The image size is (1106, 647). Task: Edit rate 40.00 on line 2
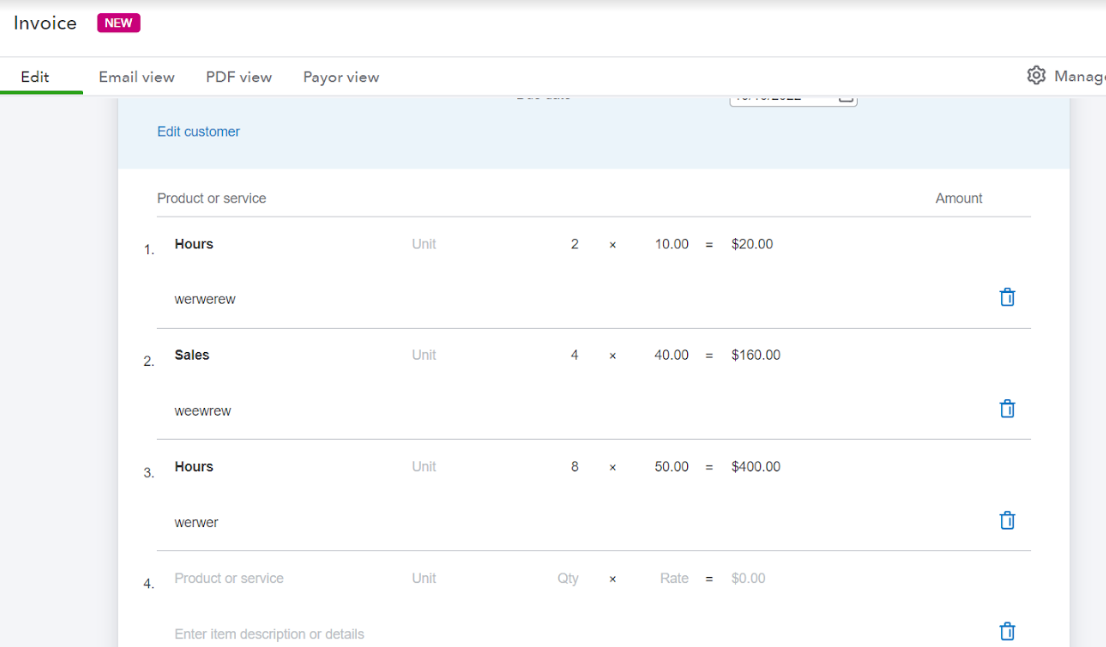[x=672, y=355]
